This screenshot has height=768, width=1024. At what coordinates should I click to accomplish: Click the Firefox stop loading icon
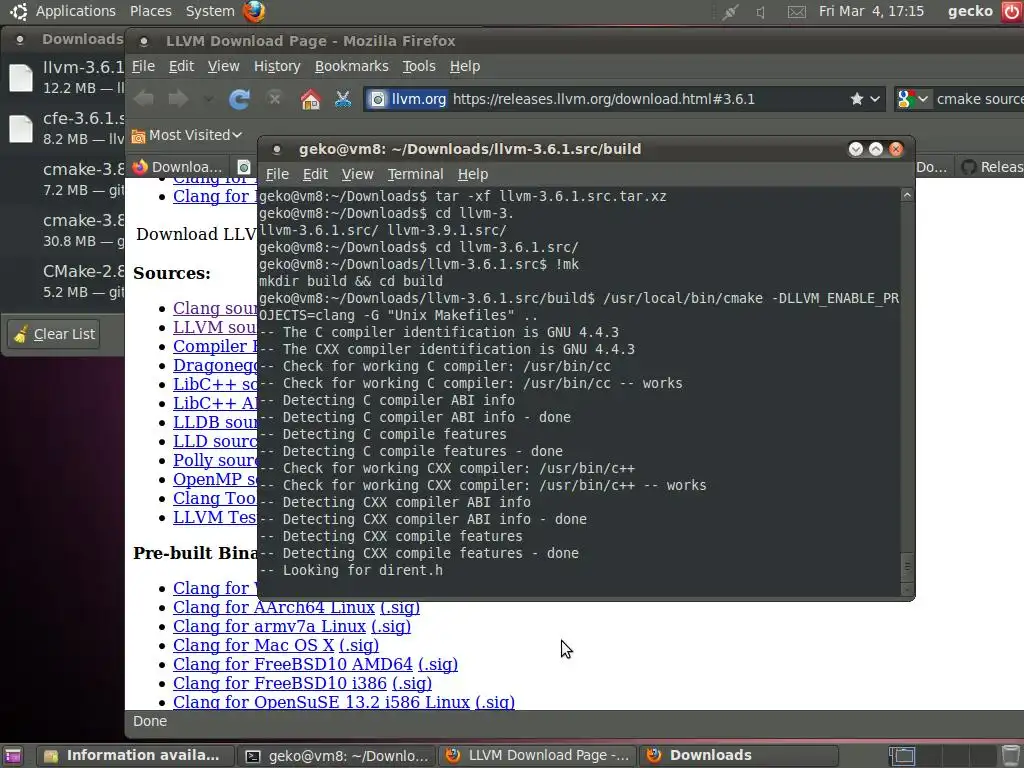click(x=275, y=99)
